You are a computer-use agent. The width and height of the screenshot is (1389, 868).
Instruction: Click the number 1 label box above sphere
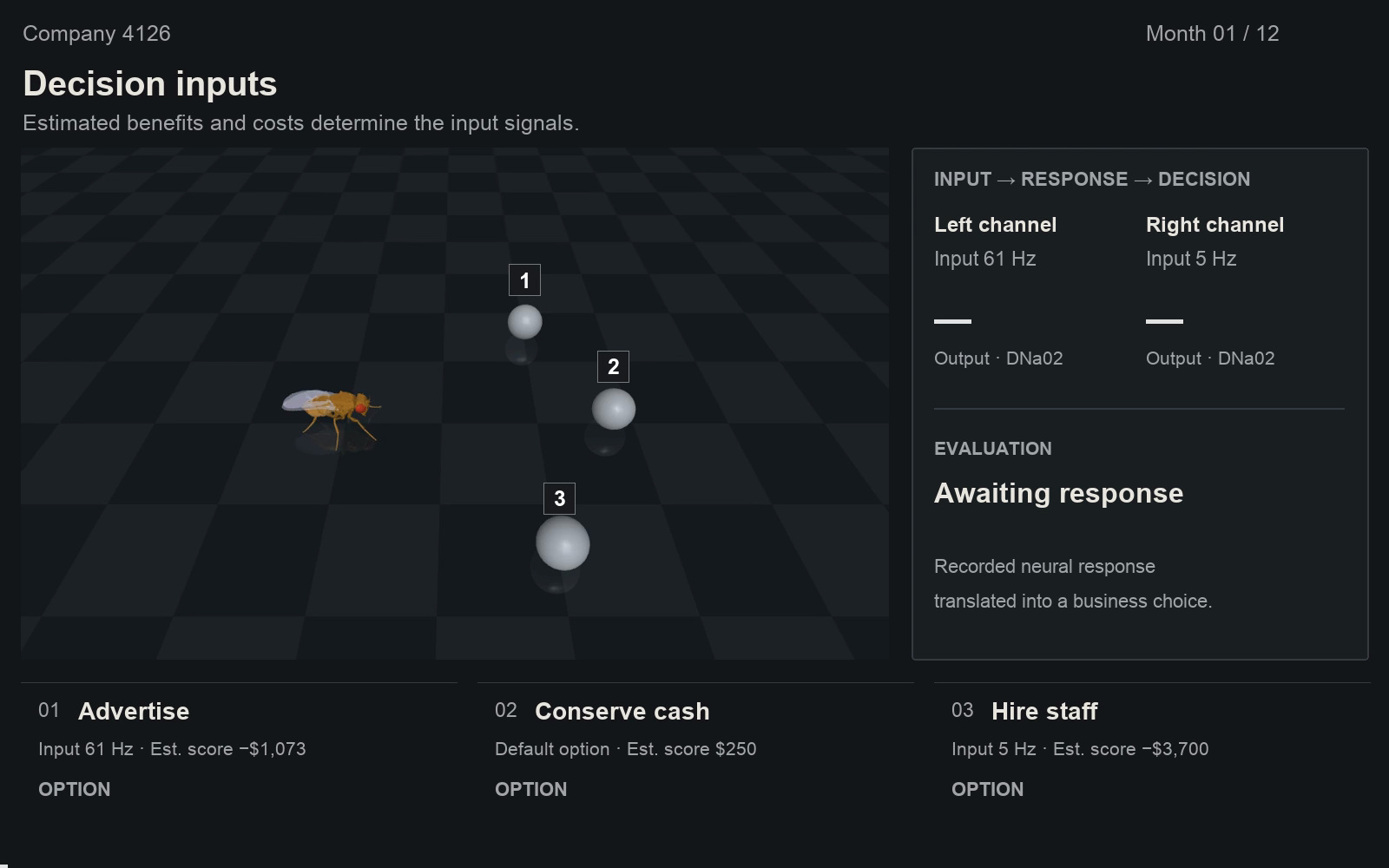click(x=524, y=280)
